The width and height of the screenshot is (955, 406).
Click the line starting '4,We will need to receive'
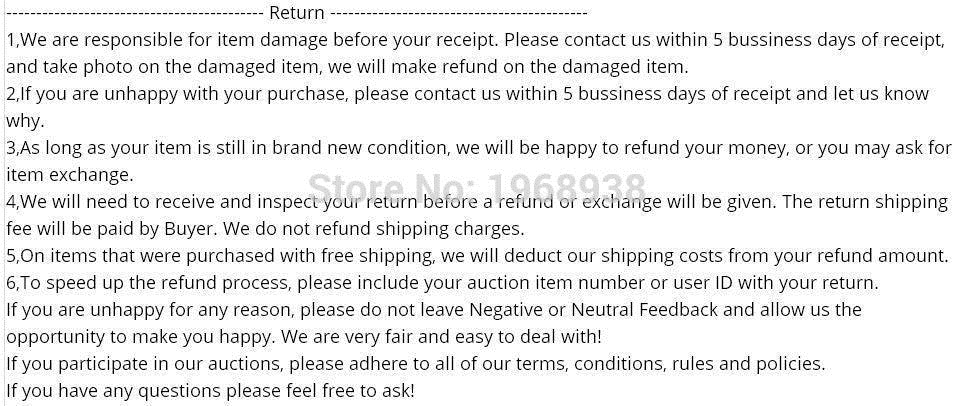[x=478, y=202]
